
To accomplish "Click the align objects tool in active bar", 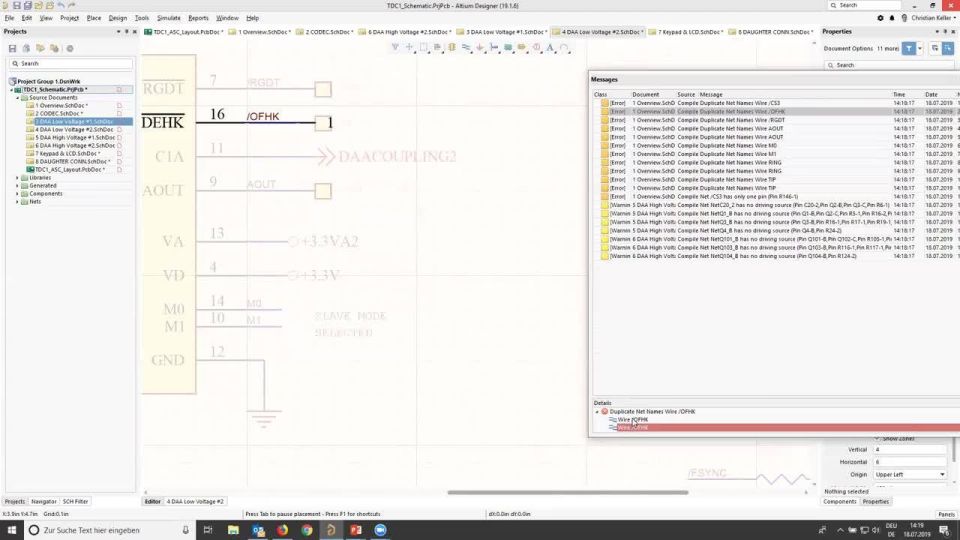I will pos(437,47).
